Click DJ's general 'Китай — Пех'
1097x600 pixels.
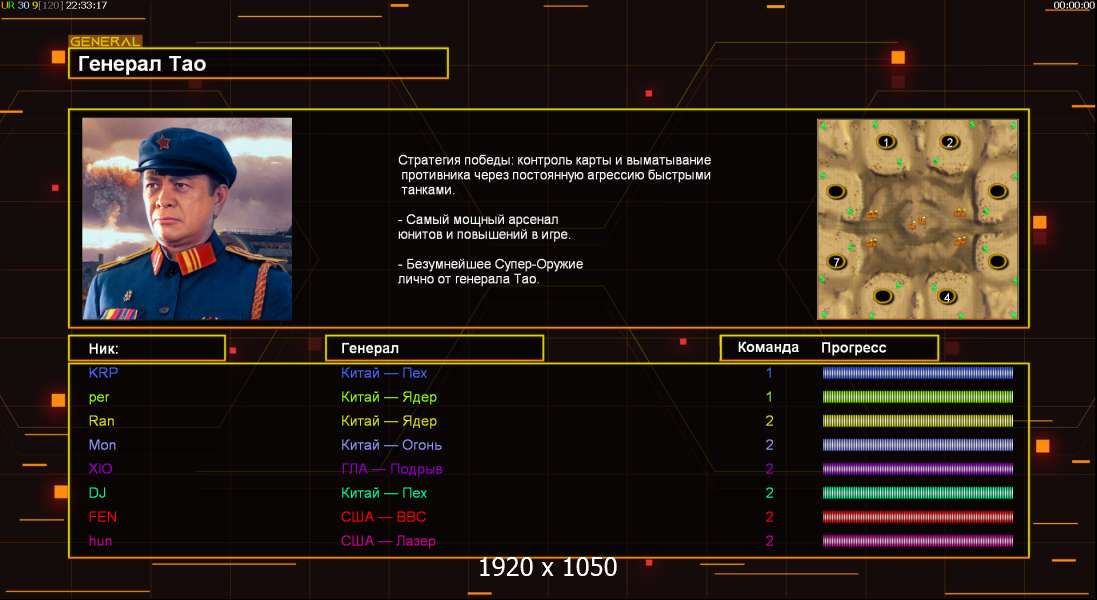[x=383, y=493]
